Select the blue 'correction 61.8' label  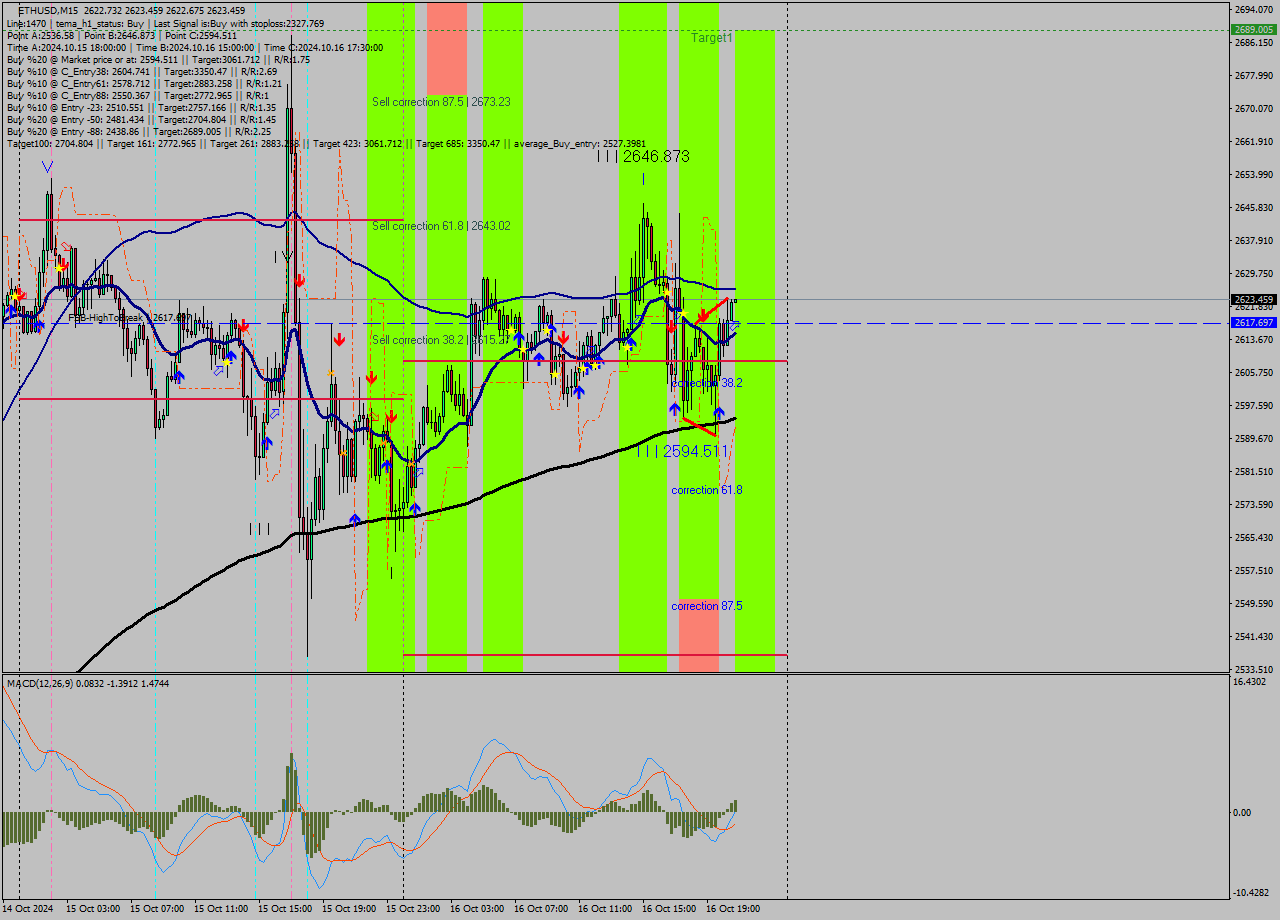click(707, 490)
